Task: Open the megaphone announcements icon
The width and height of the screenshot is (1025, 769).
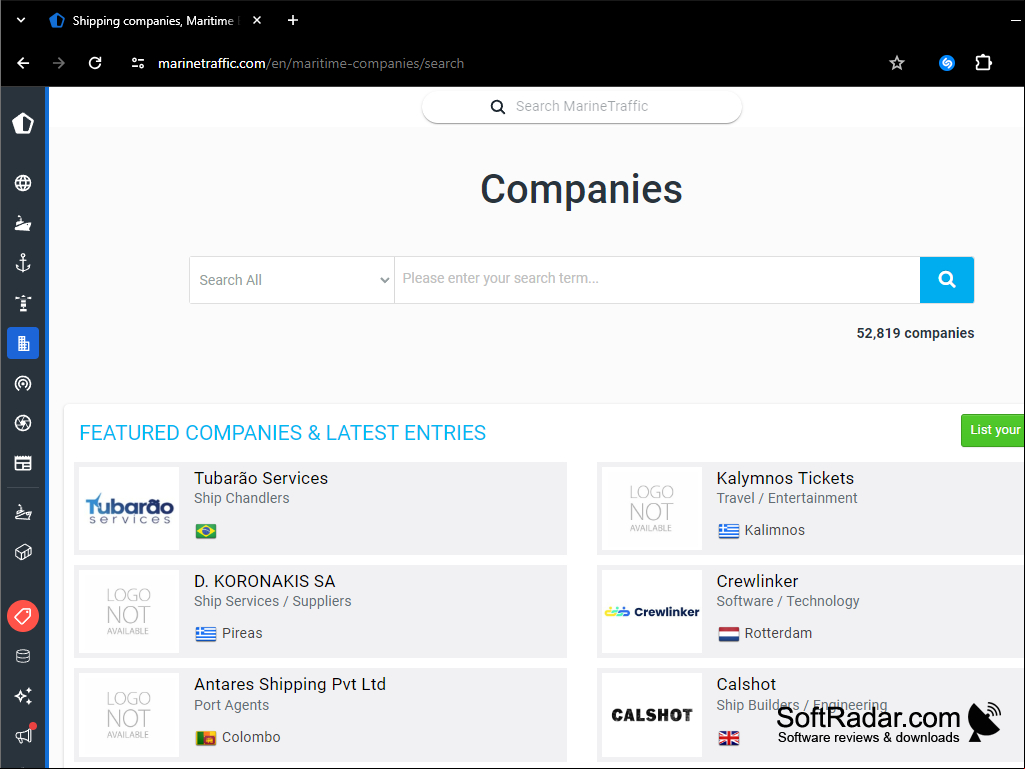Action: pyautogui.click(x=24, y=735)
